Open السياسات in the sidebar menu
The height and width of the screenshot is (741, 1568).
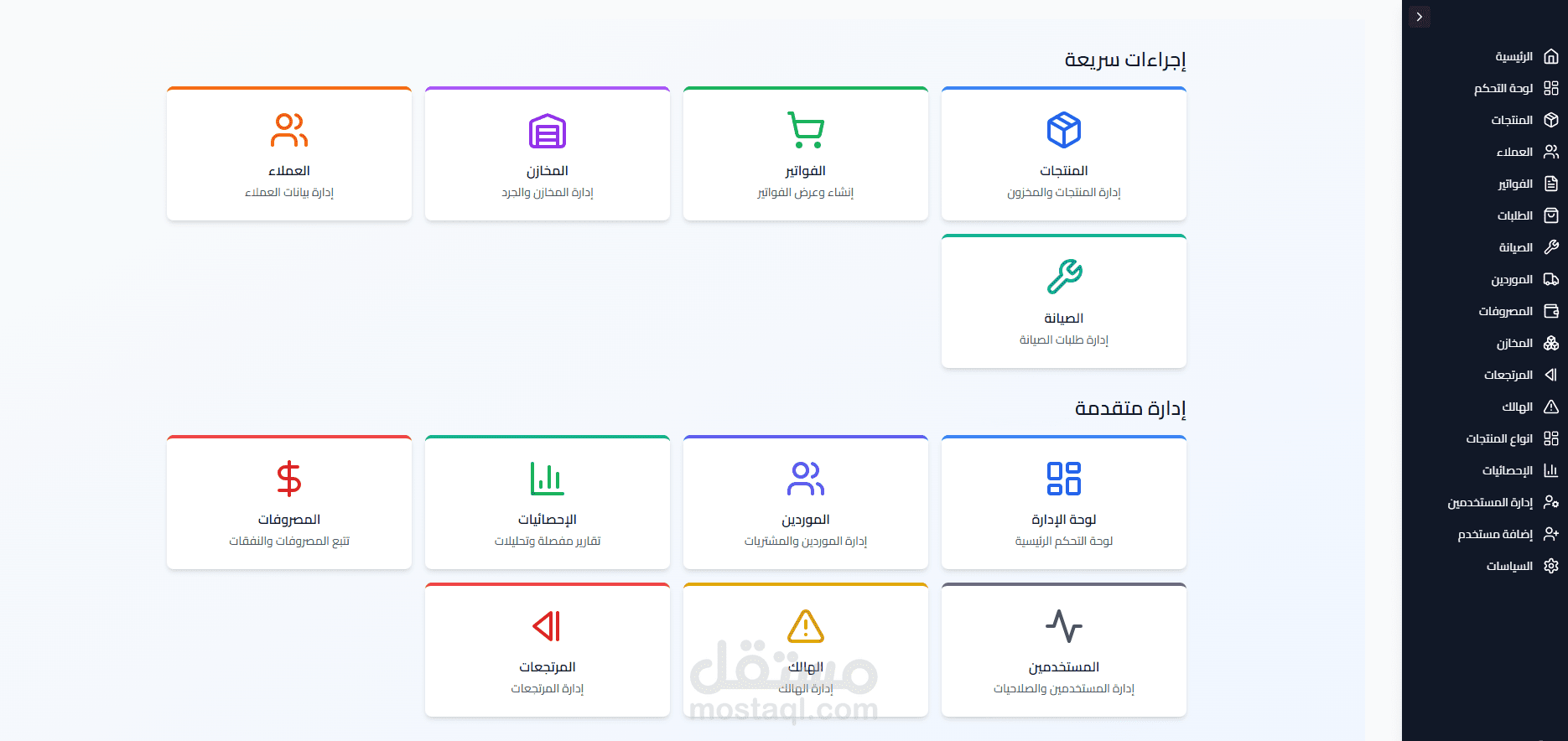1509,566
